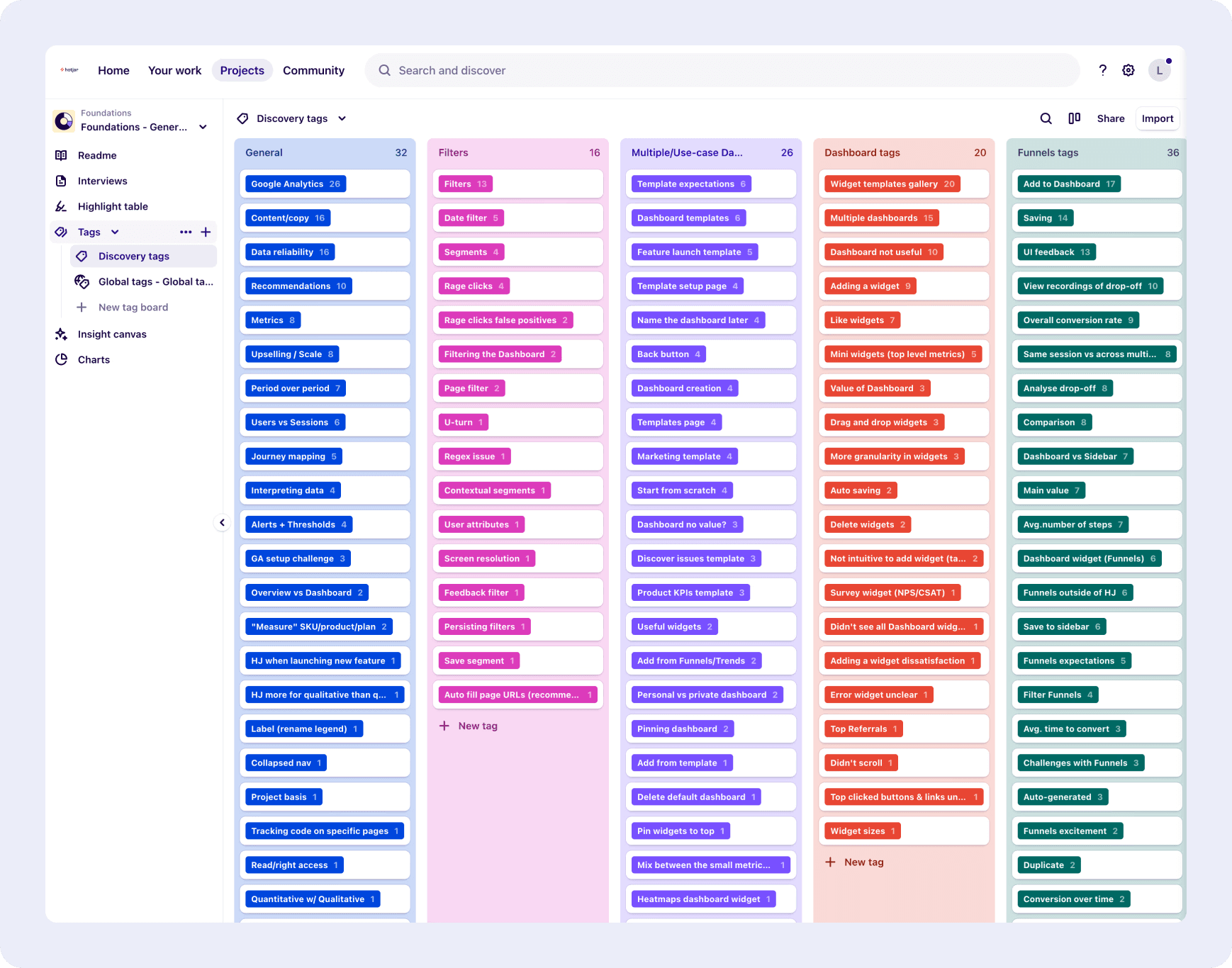Add new tag board with plus icon
The image size is (1232, 968).
[x=206, y=232]
